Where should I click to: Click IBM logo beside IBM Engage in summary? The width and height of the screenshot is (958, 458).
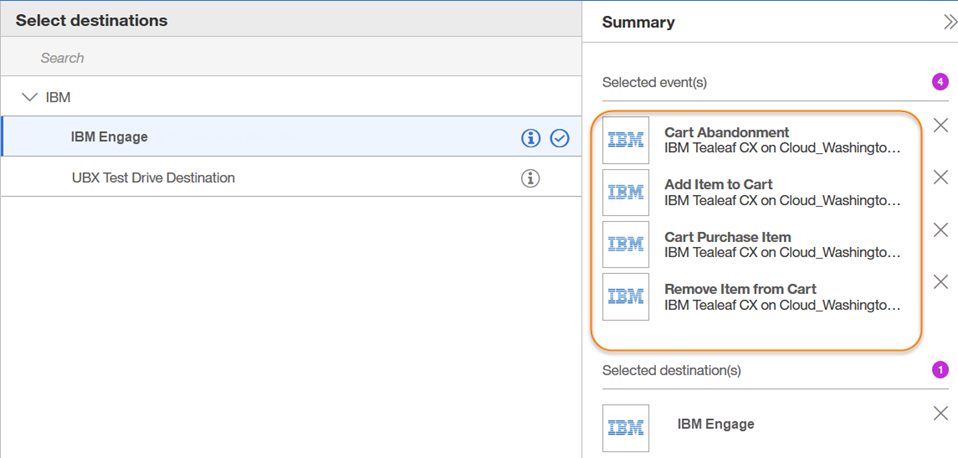(626, 428)
